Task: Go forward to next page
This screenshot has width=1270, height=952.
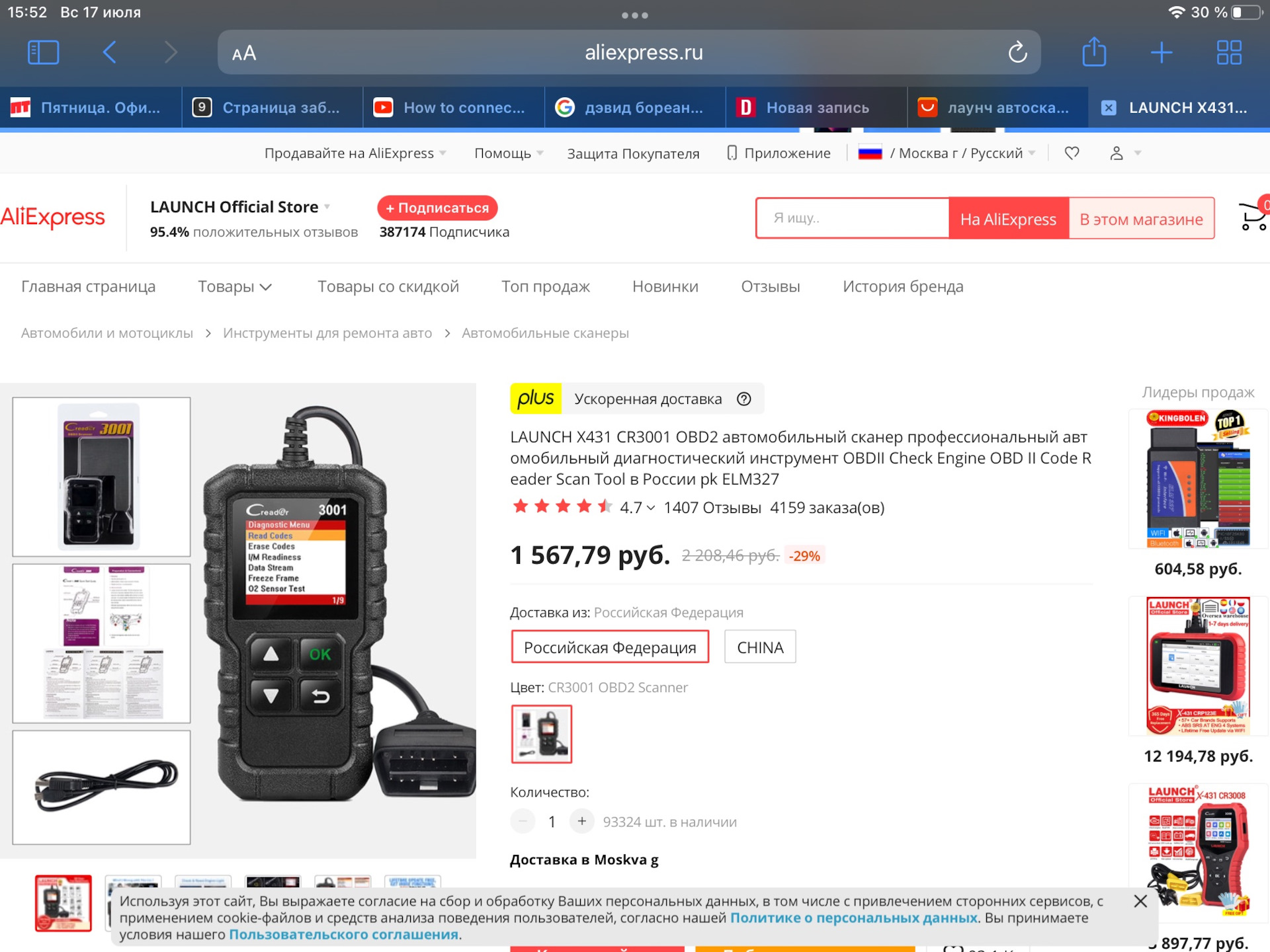Action: point(171,52)
